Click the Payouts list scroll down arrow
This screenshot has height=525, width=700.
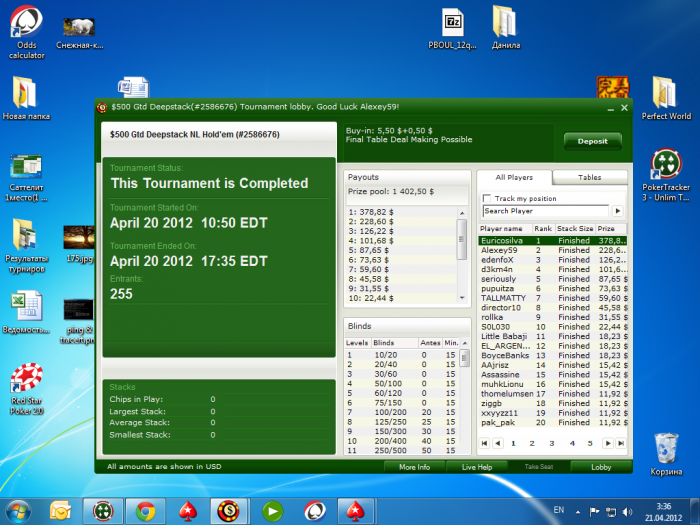[x=462, y=298]
